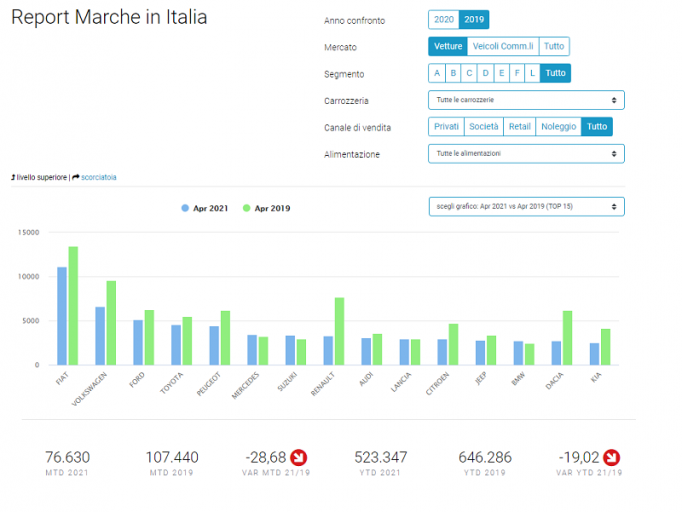Screen dimensions: 682x512
Task: Select 2019 as comparison year
Action: tap(474, 20)
